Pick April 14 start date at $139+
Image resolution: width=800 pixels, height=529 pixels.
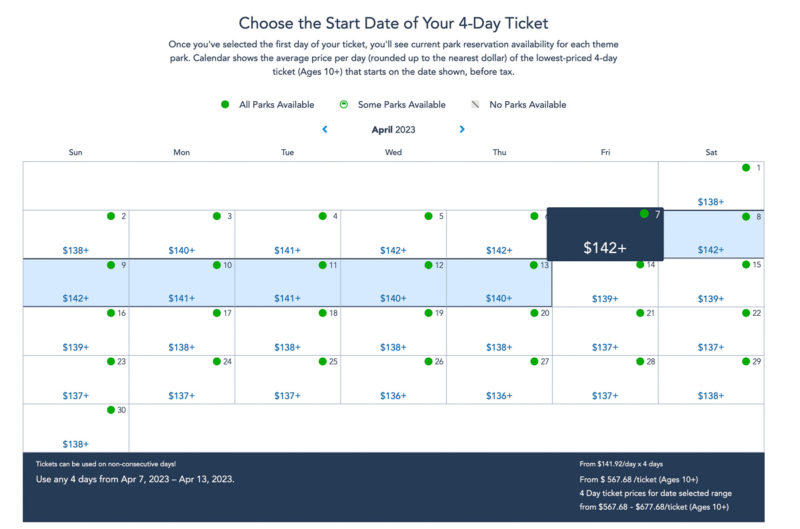(605, 284)
